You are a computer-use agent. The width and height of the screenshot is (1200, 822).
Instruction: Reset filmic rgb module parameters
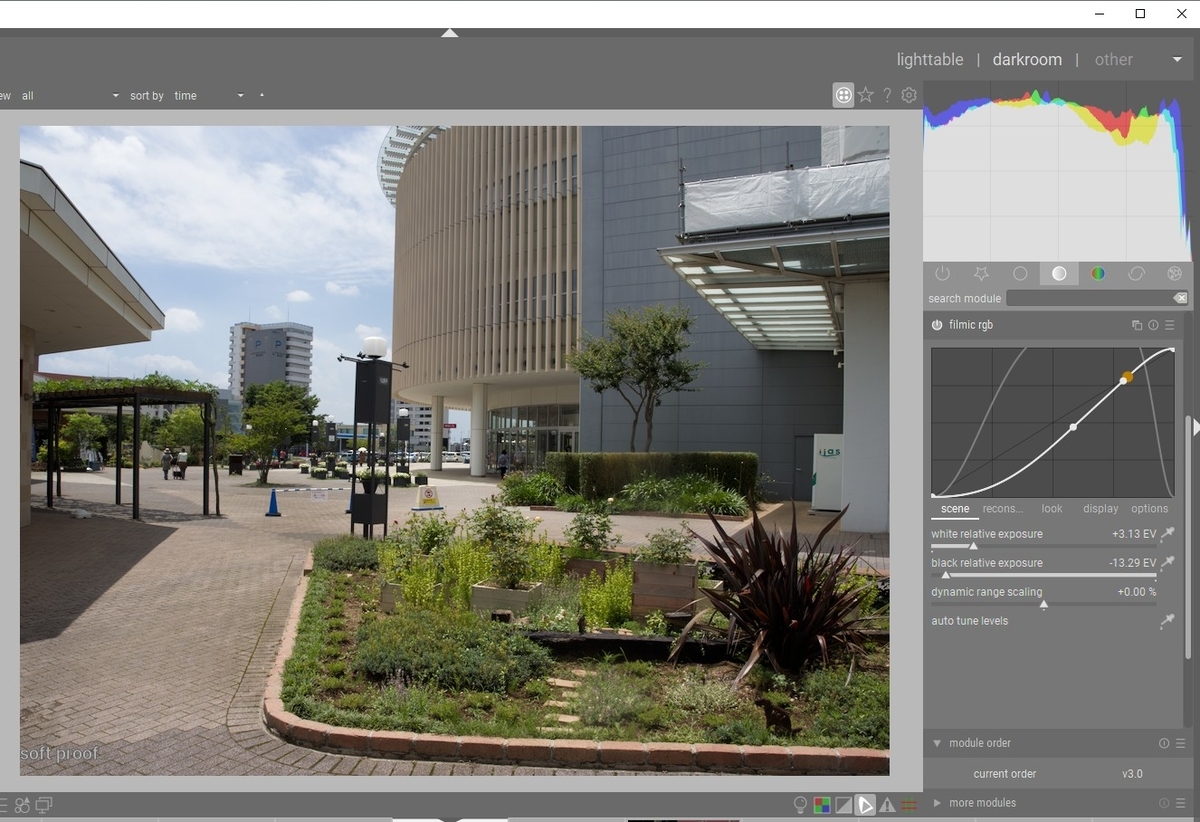pyautogui.click(x=1153, y=325)
